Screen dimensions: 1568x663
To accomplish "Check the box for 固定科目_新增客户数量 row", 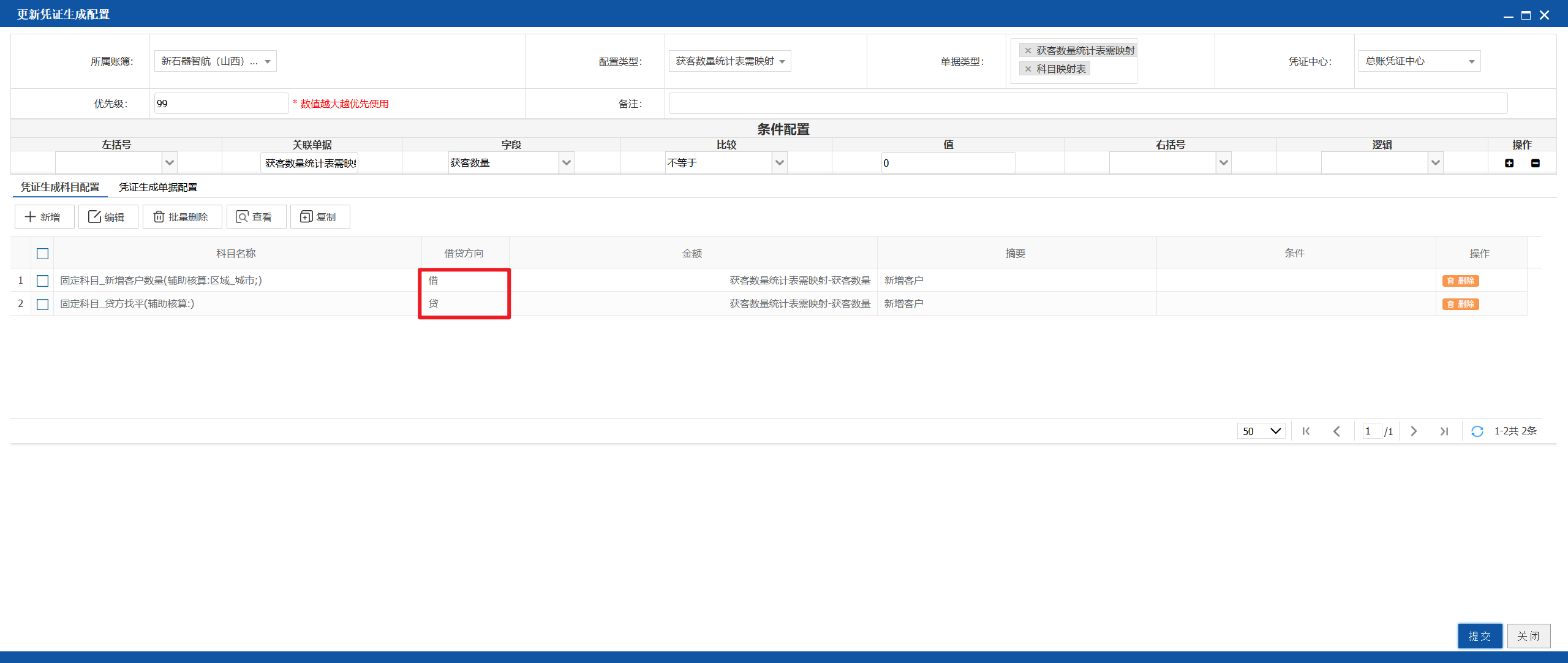I will tap(42, 281).
